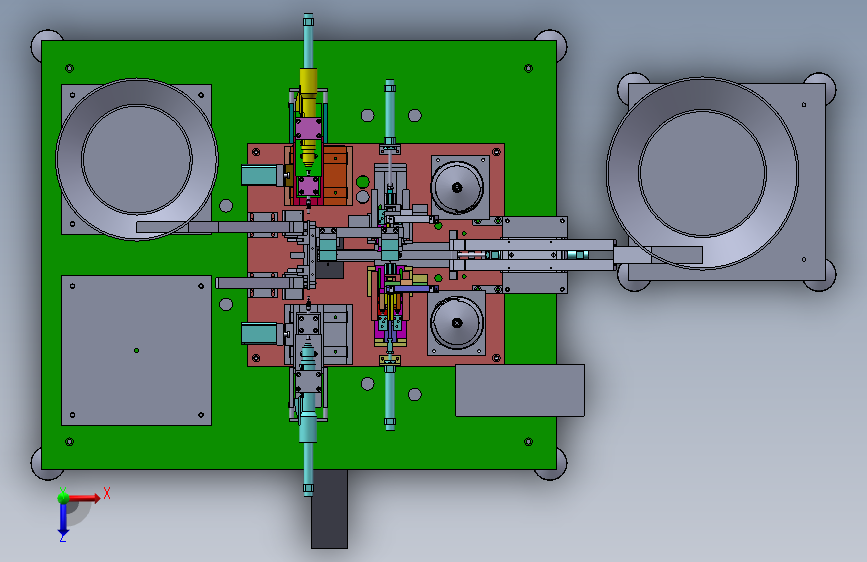This screenshot has width=867, height=562.
Task: Click the red X axis arrow of the triad
Action: tap(84, 498)
